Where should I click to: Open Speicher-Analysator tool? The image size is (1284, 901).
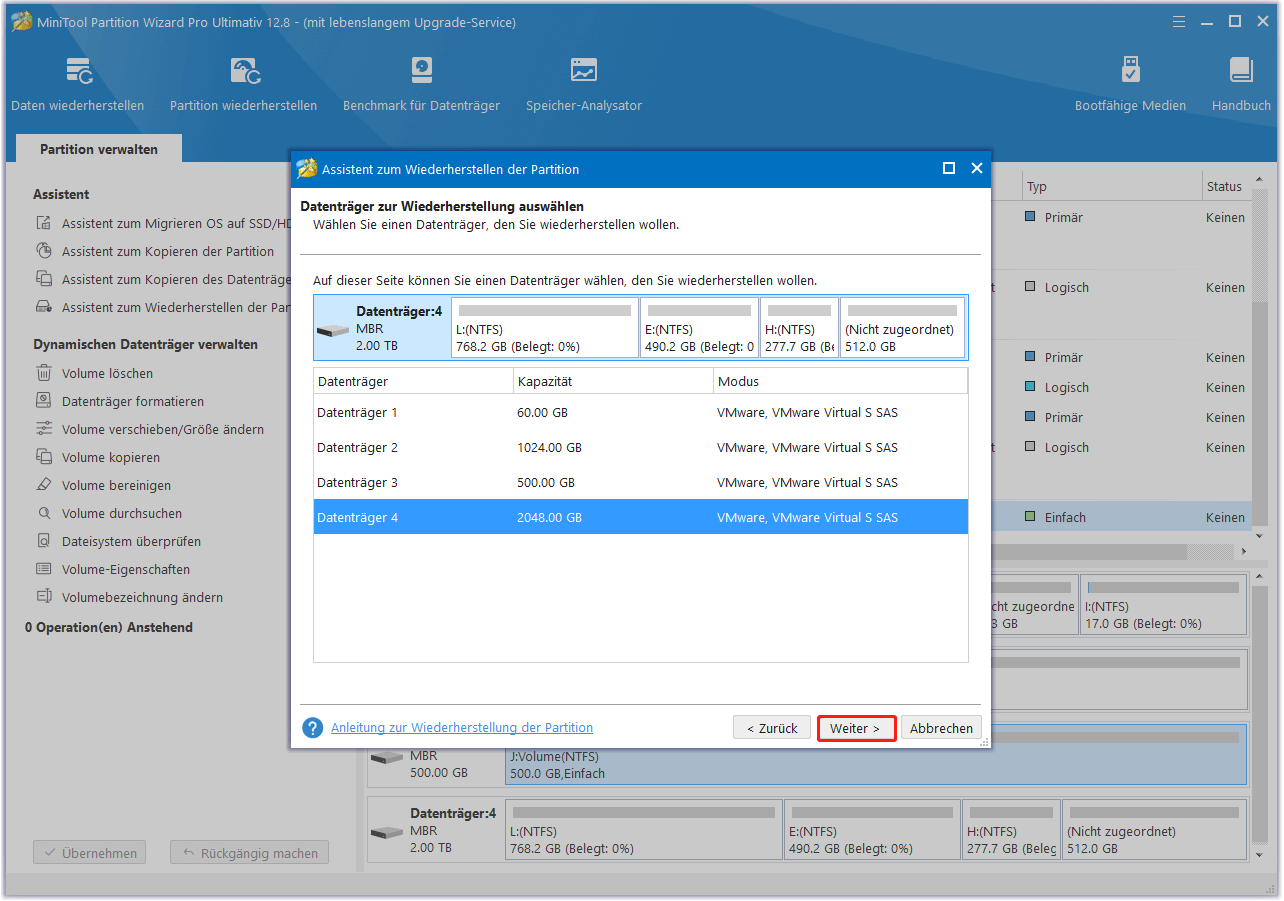point(584,85)
